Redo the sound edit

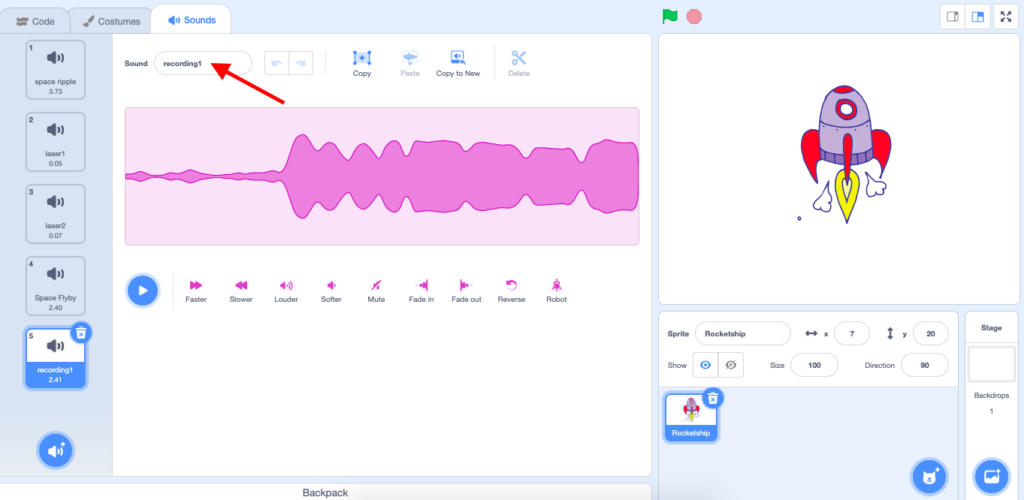pyautogui.click(x=300, y=63)
